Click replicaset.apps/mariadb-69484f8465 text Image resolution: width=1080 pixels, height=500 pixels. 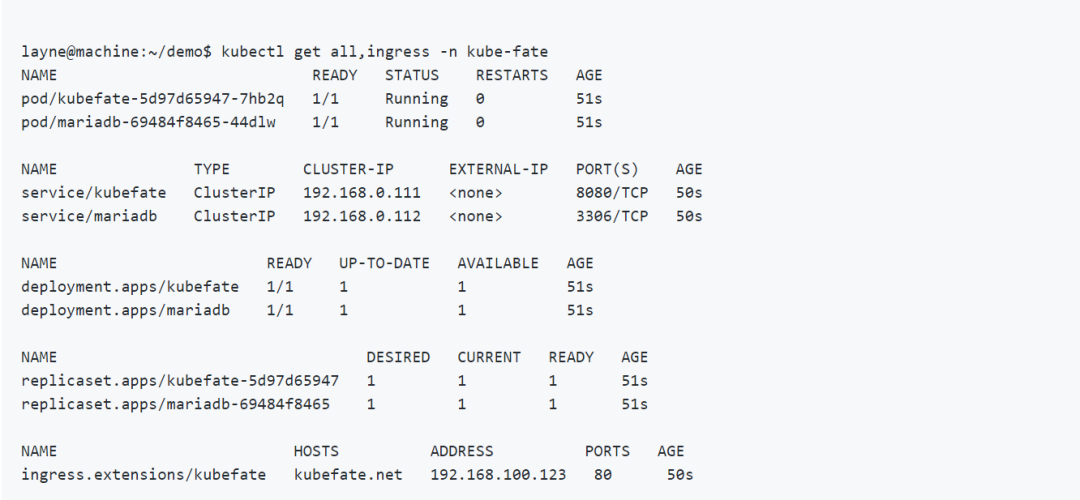[175, 405]
